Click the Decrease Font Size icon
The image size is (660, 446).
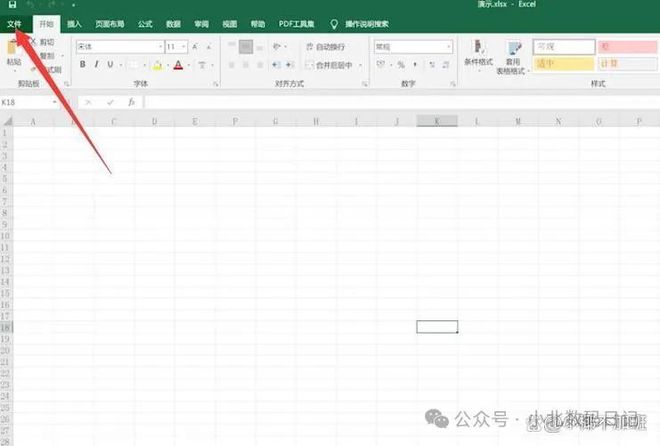(209, 47)
